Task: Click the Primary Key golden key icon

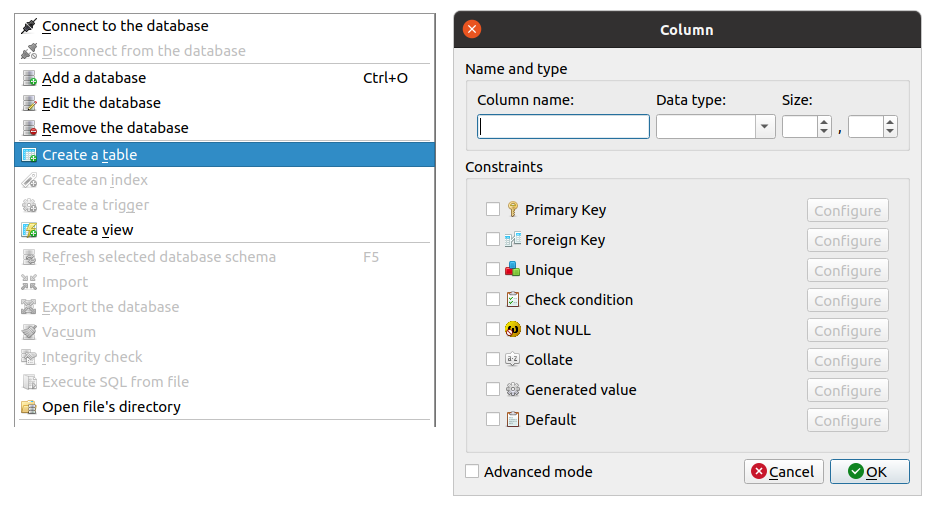Action: click(x=513, y=209)
